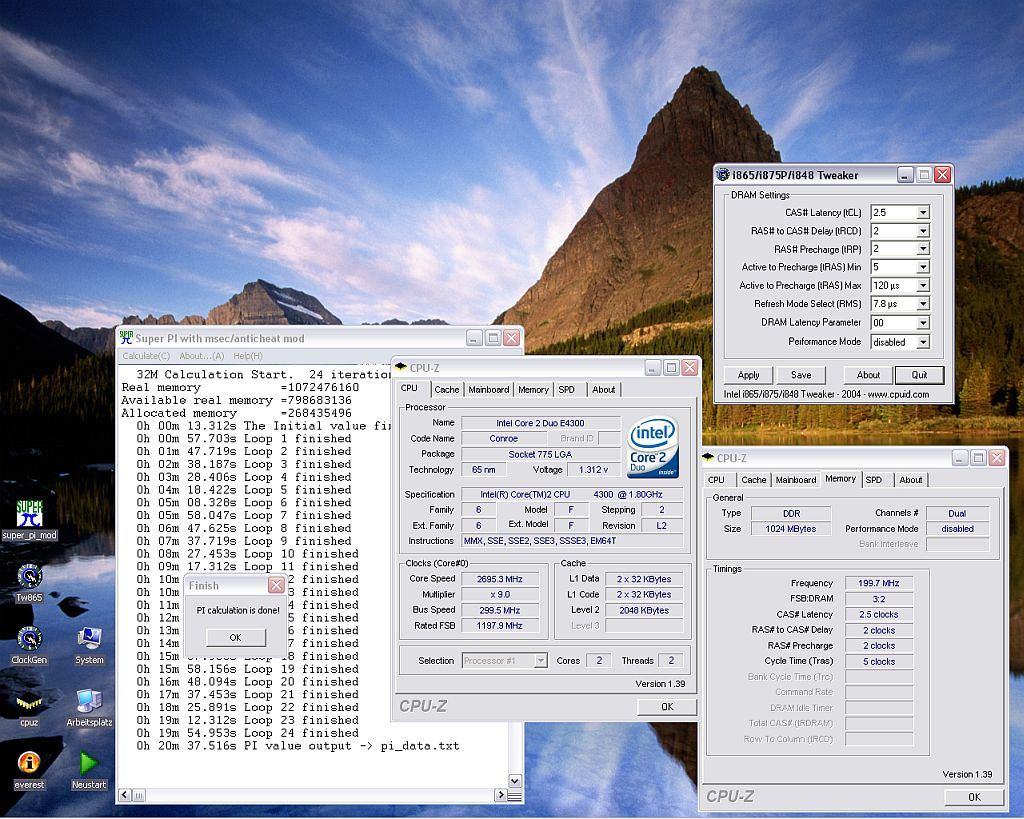Click OK in the front CPU-Z window
The image size is (1024, 819).
[x=667, y=707]
